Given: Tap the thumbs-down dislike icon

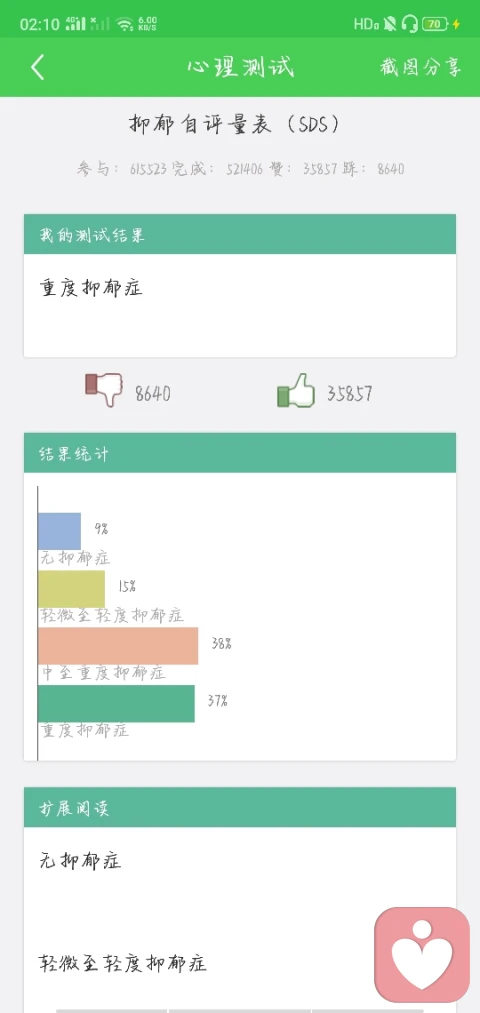Looking at the screenshot, I should pyautogui.click(x=104, y=390).
